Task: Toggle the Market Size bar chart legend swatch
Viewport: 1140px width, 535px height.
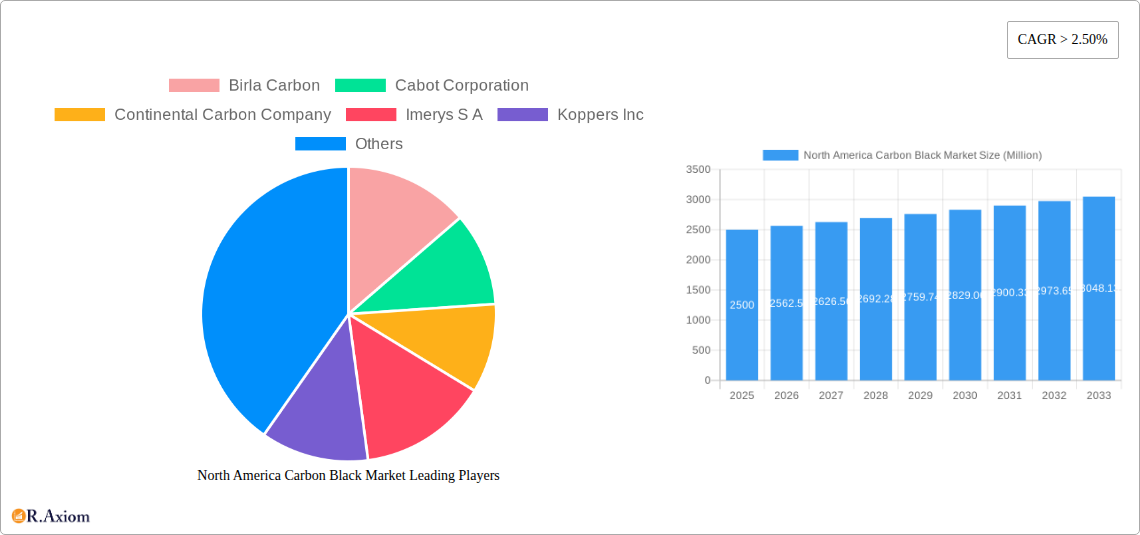Action: tap(780, 155)
